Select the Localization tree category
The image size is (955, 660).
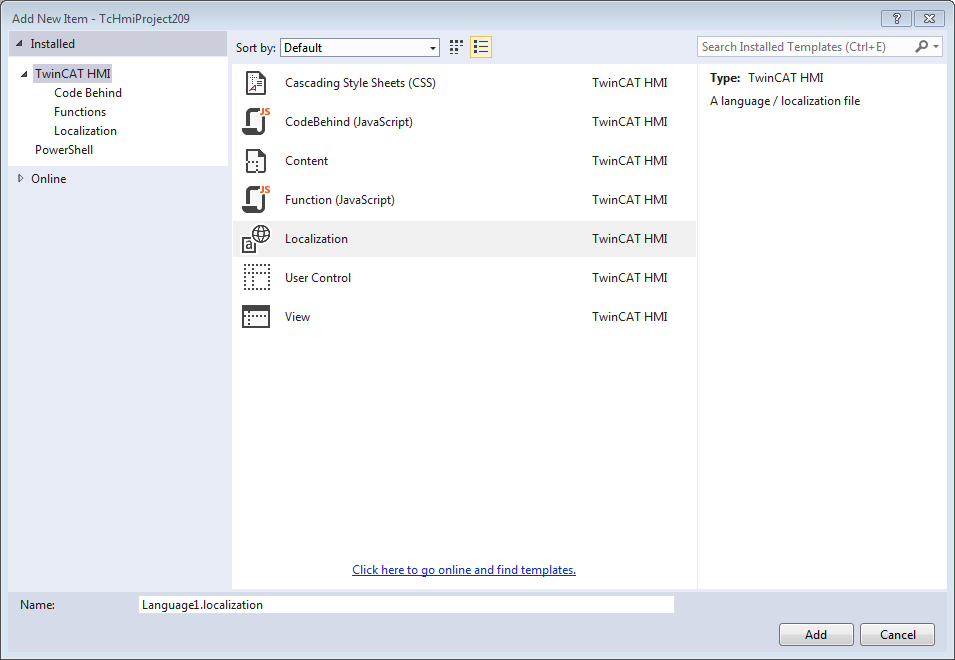click(x=85, y=130)
